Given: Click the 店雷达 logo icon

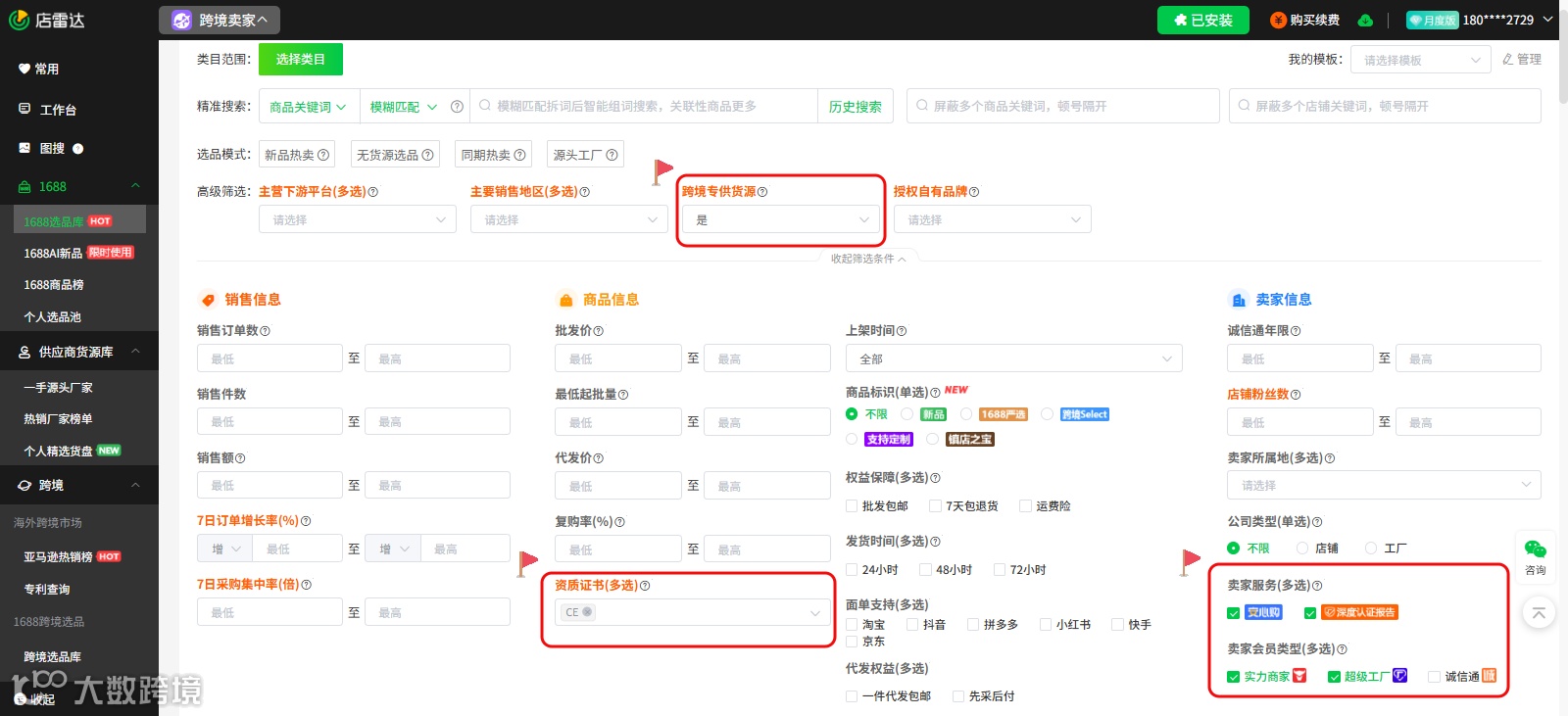Looking at the screenshot, I should click(19, 20).
